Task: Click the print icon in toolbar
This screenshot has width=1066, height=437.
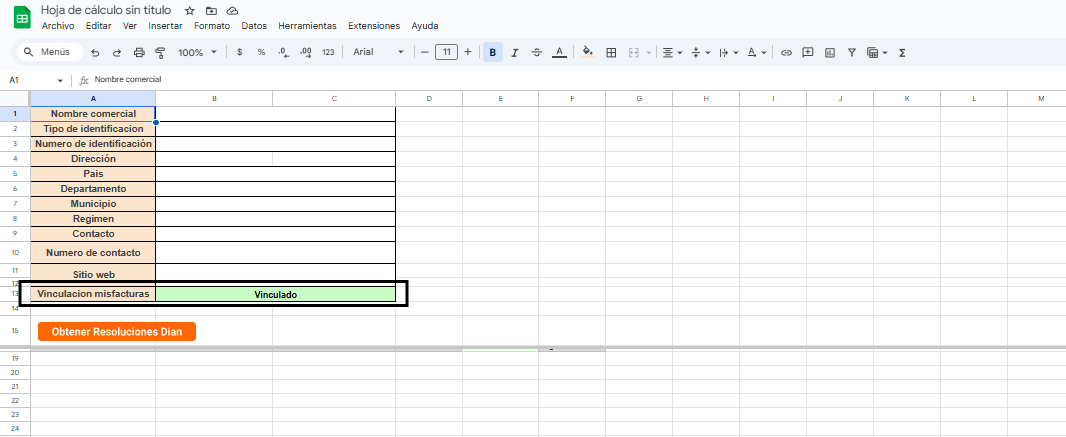Action: pos(139,52)
